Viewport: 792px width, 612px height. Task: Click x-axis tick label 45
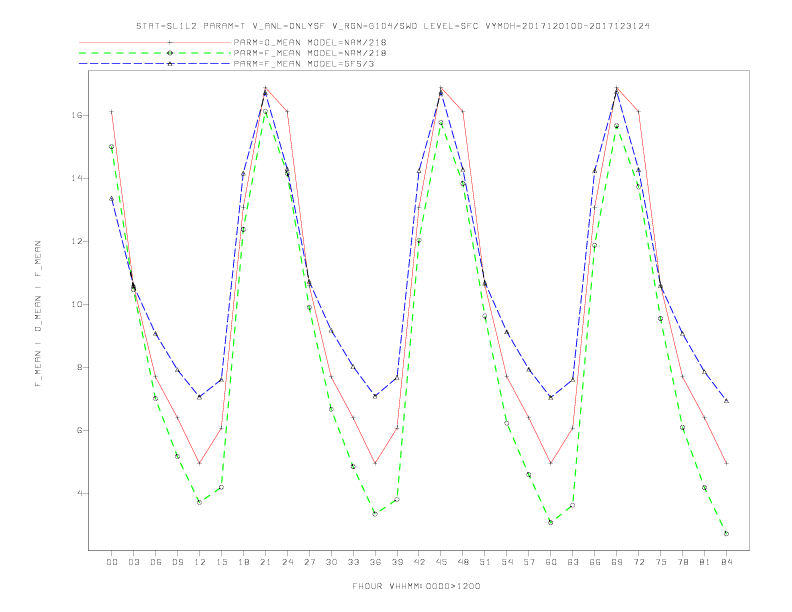[x=441, y=562]
